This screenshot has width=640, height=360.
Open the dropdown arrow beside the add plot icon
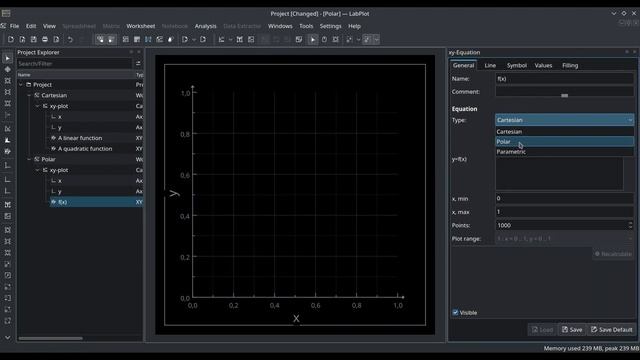230,40
